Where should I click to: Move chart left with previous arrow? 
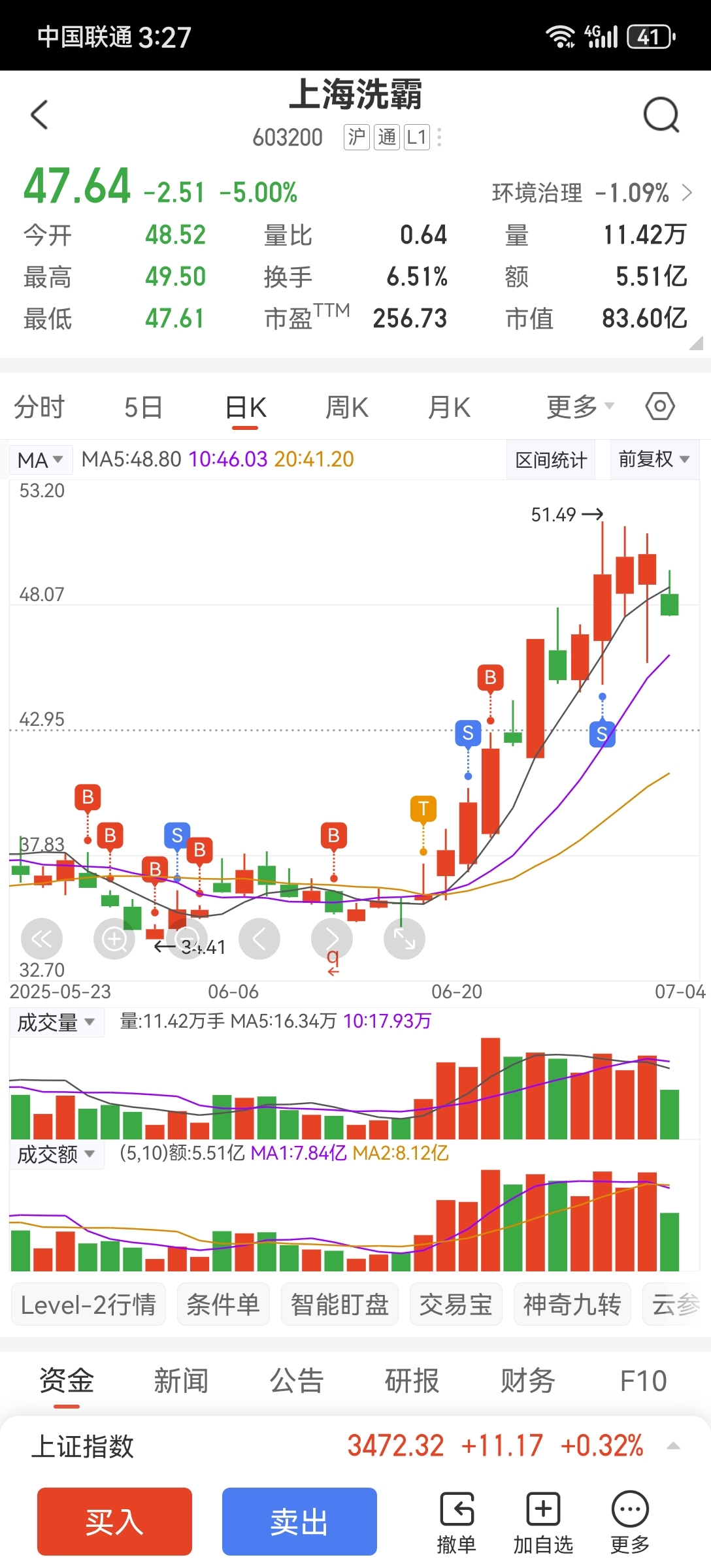pos(259,939)
